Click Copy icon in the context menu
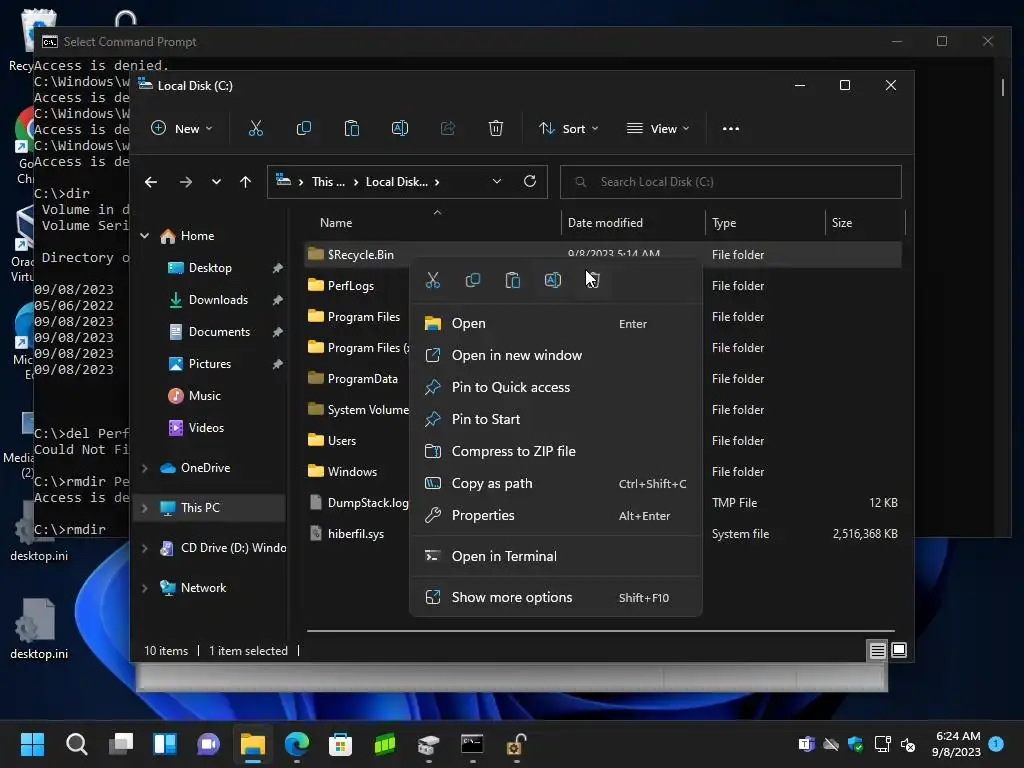1024x768 pixels. click(x=473, y=281)
